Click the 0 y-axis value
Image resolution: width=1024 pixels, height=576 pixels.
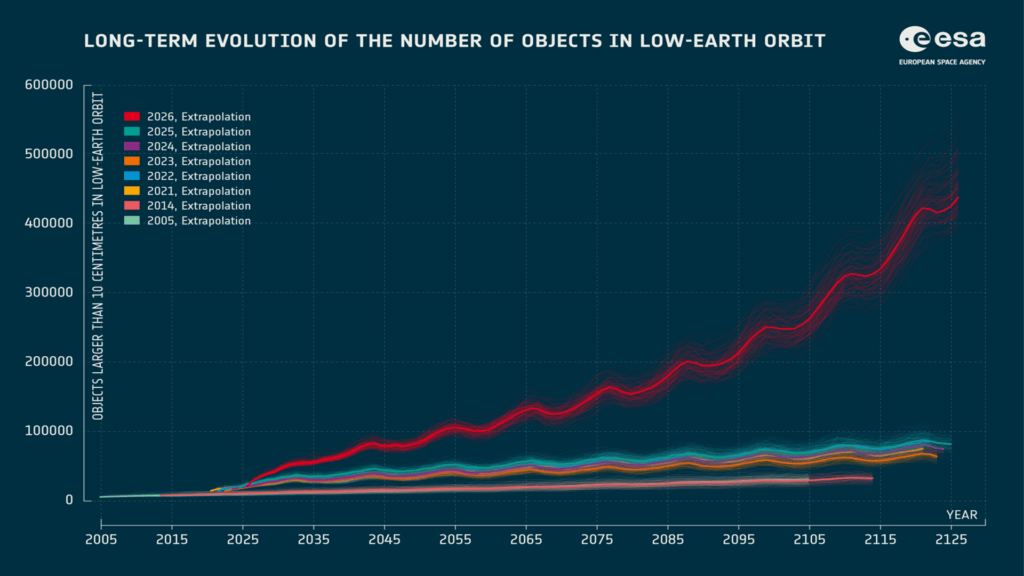69,500
